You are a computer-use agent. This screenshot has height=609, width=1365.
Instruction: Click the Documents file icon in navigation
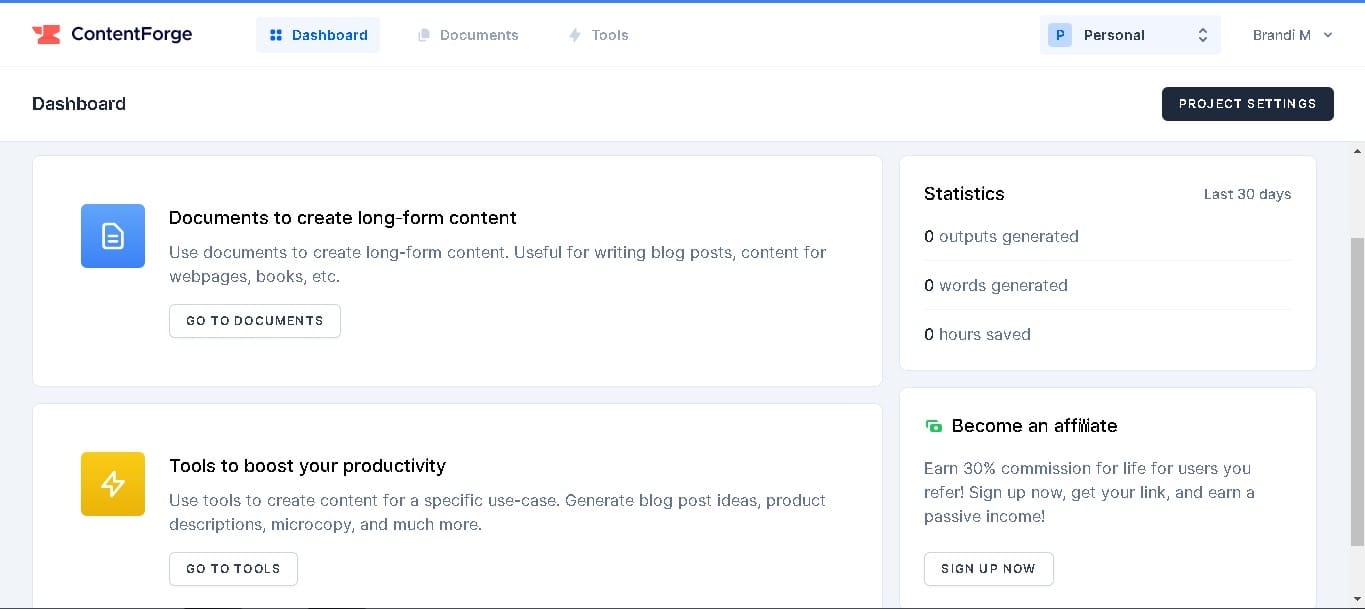(422, 34)
